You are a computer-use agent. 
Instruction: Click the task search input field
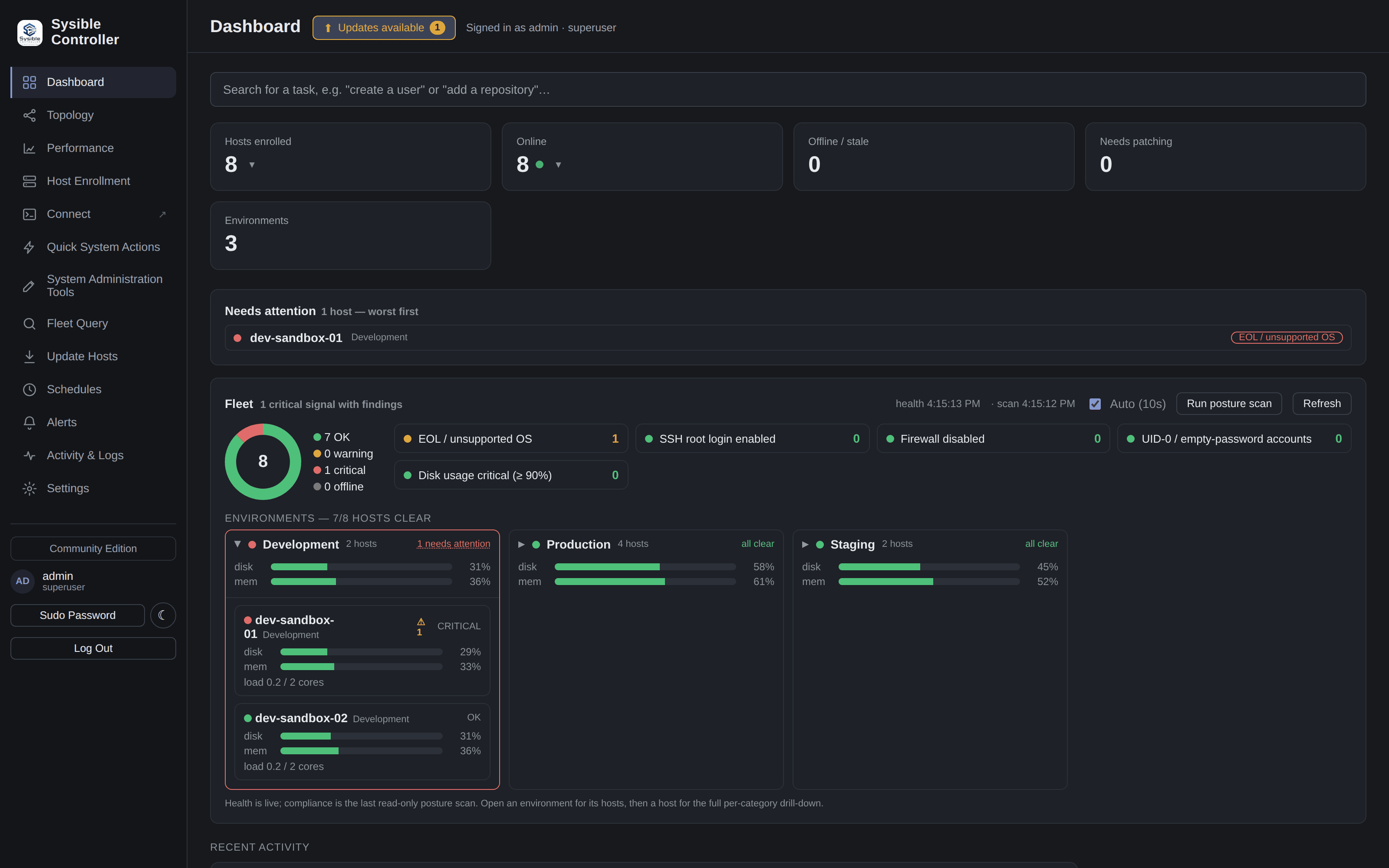787,89
